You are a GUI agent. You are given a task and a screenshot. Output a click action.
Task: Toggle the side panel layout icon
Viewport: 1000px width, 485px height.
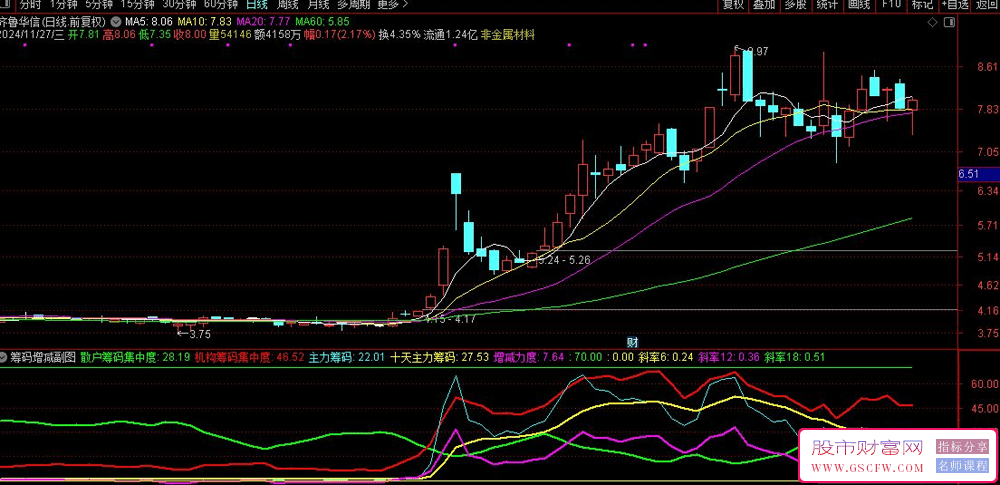click(x=947, y=20)
